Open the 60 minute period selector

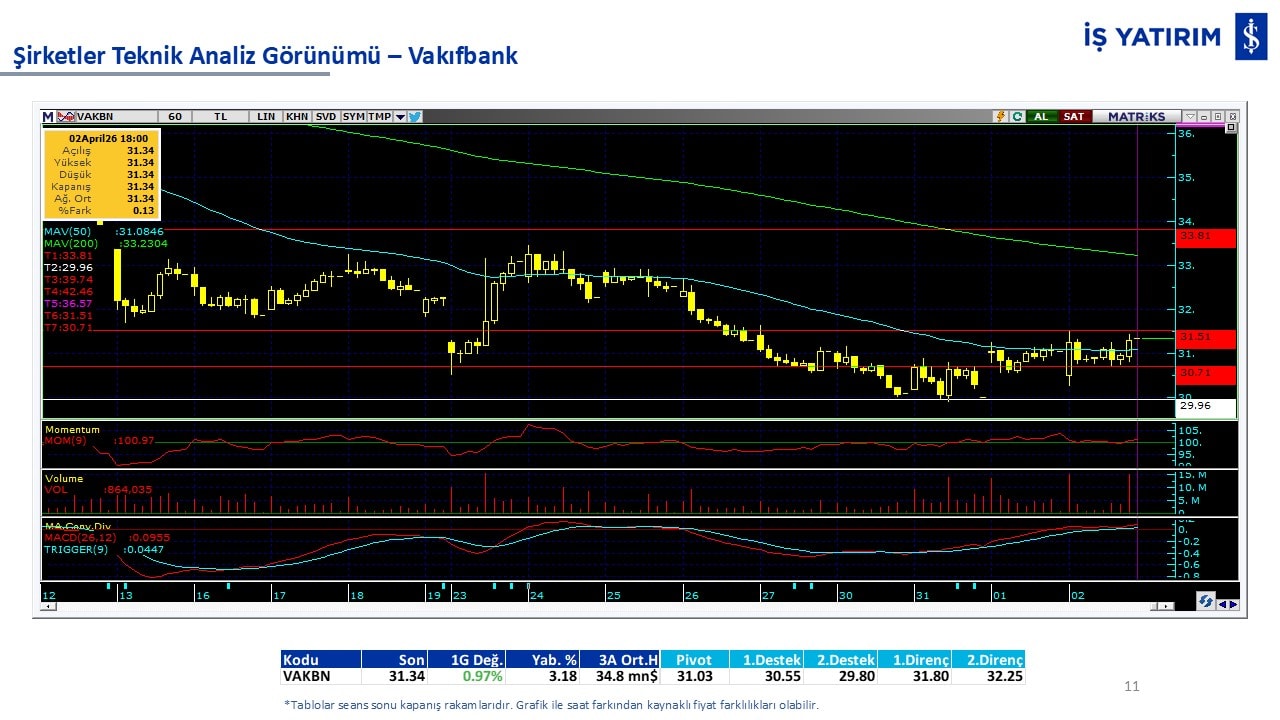pyautogui.click(x=174, y=117)
